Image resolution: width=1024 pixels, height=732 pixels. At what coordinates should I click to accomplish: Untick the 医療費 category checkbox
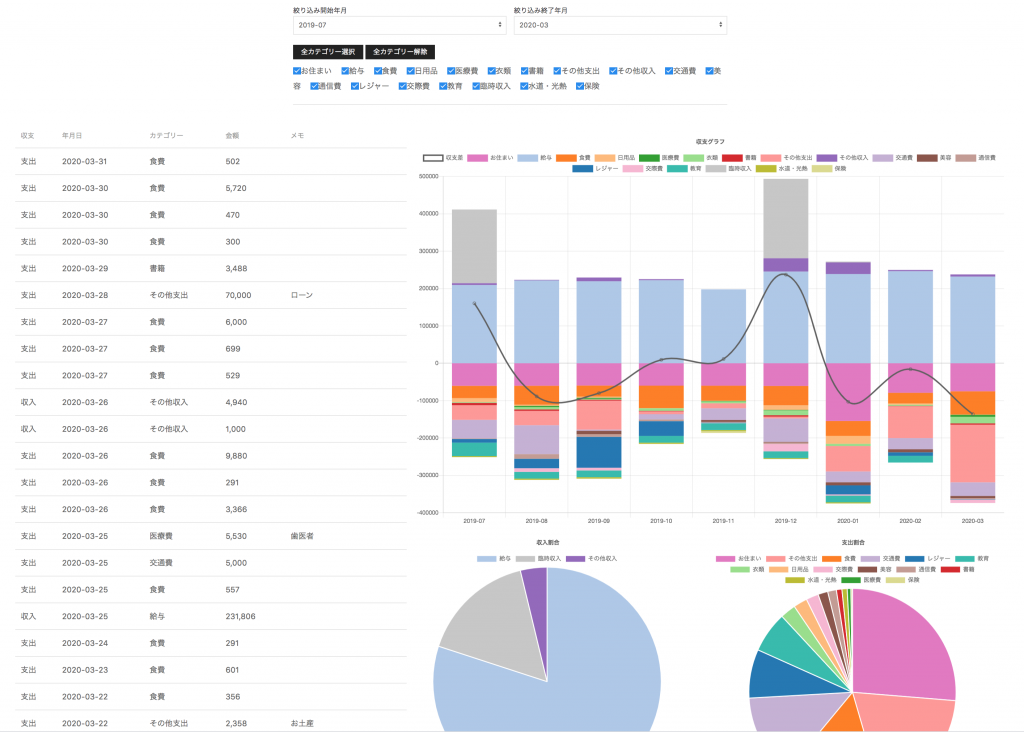click(x=451, y=71)
